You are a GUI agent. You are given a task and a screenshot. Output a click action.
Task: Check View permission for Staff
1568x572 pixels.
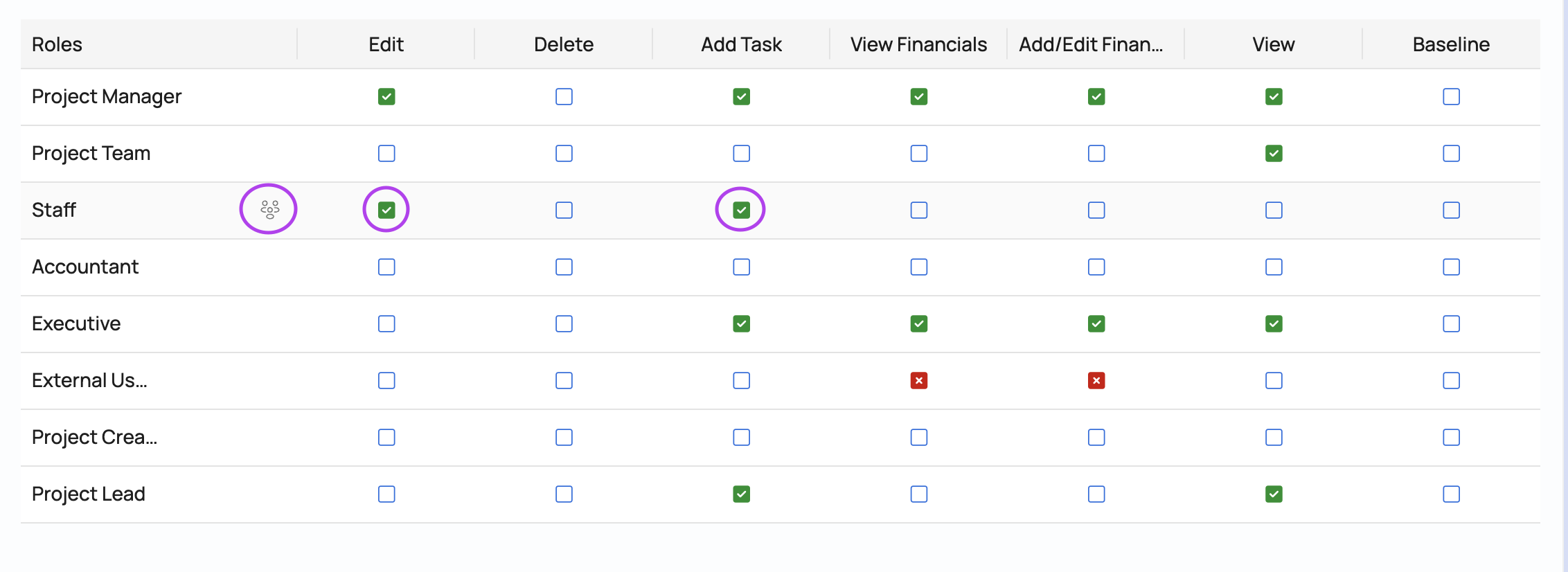1273,210
